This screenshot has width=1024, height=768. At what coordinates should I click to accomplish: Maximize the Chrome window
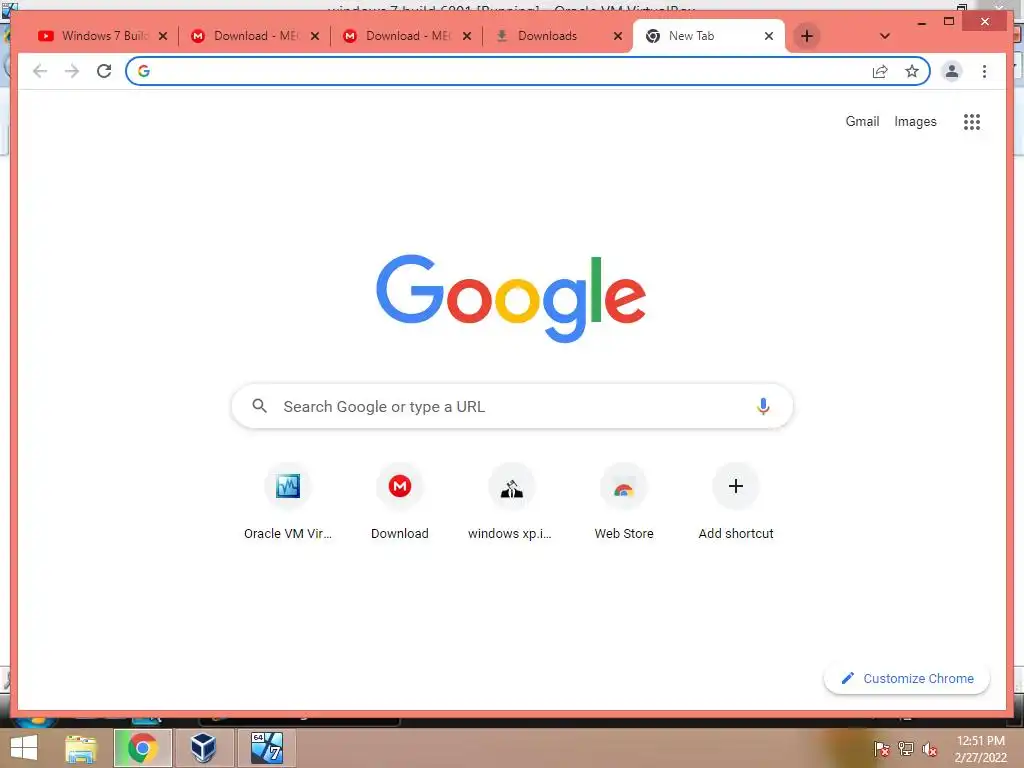(949, 22)
